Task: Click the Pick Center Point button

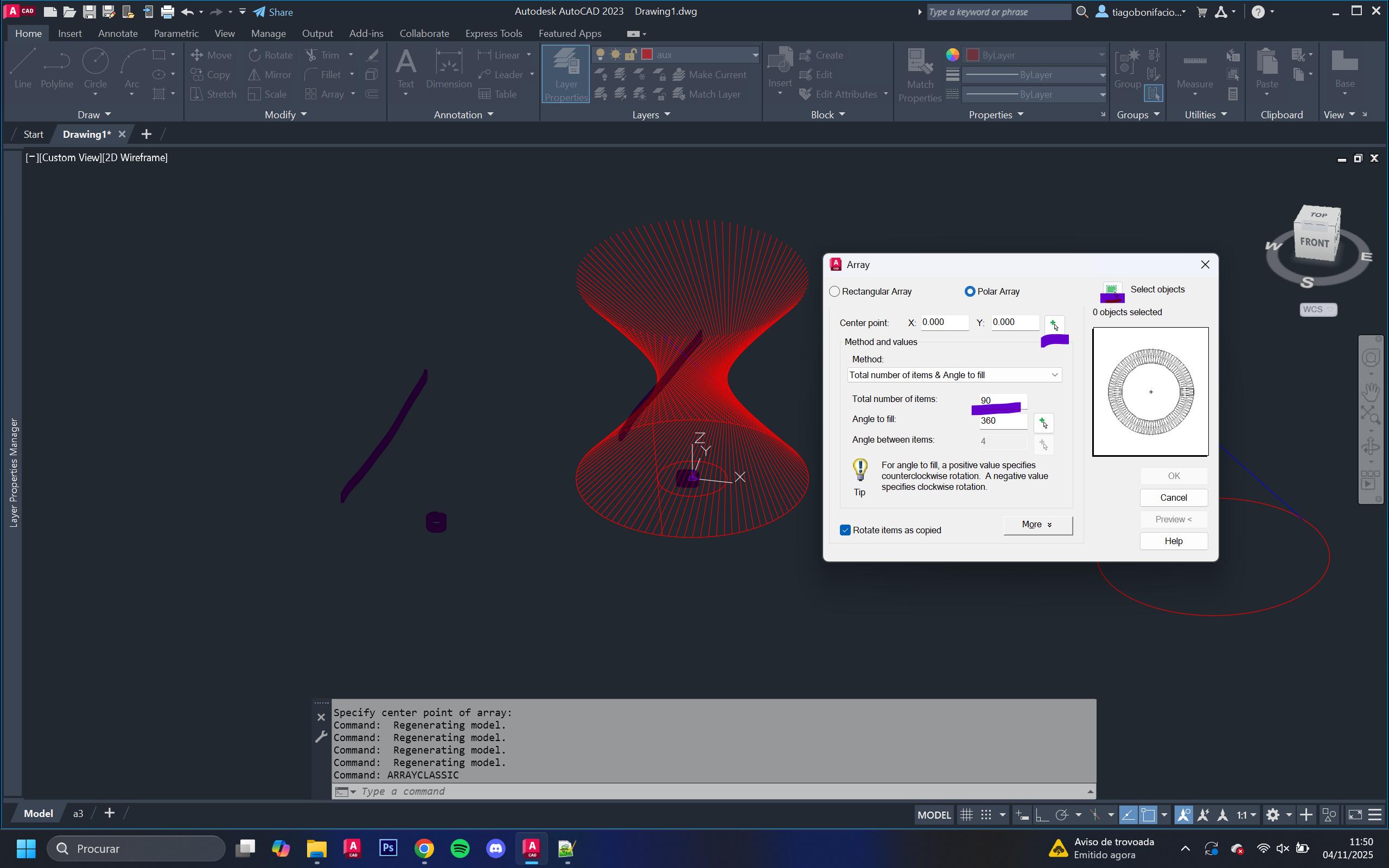Action: [1054, 324]
